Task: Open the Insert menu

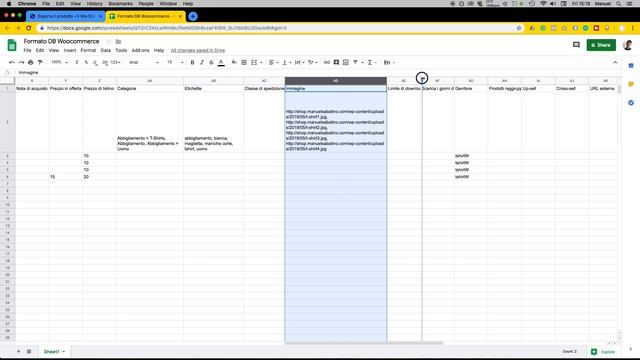Action: pos(70,50)
